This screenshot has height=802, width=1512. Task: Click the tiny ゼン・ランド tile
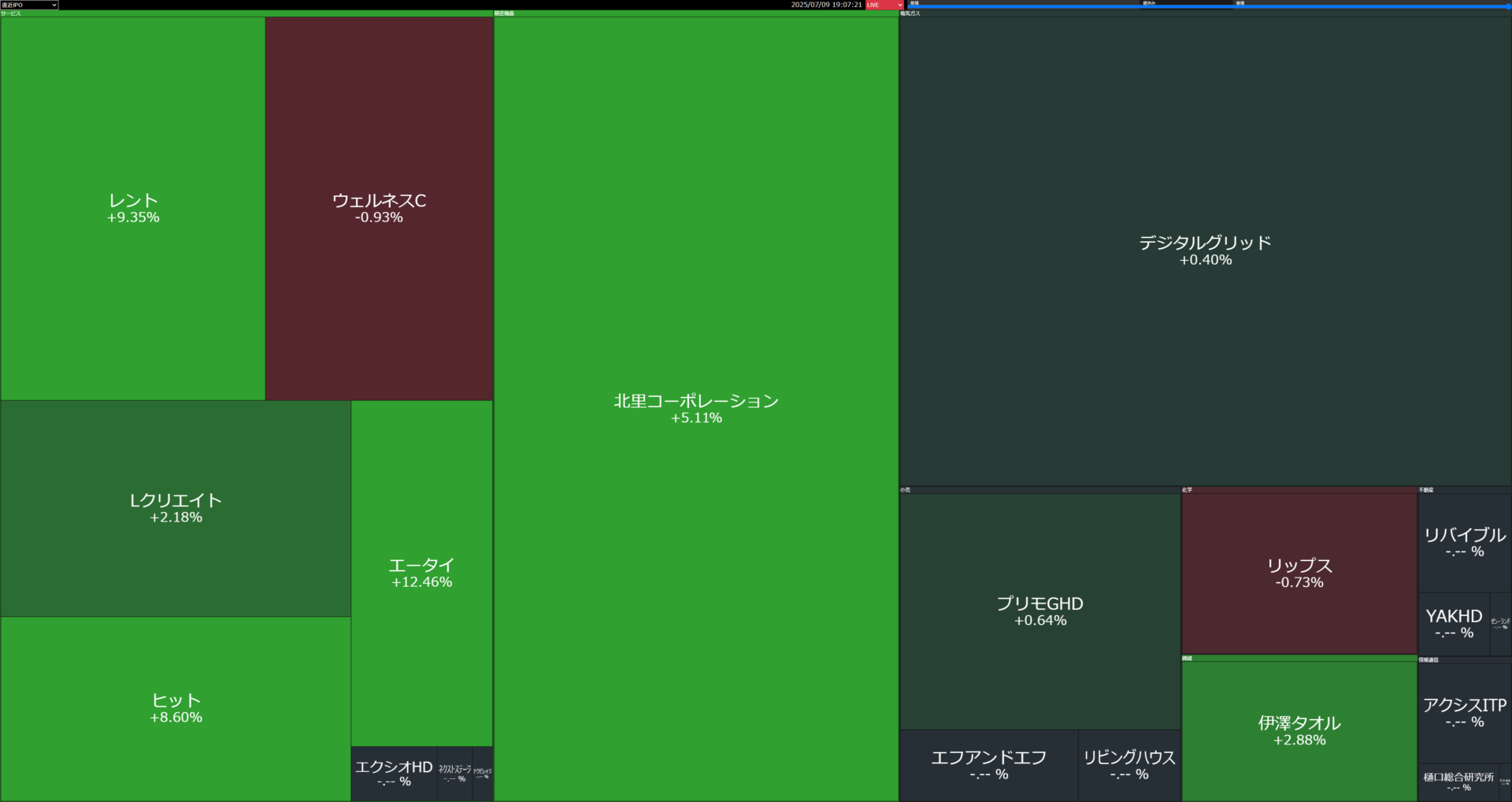click(x=1501, y=624)
